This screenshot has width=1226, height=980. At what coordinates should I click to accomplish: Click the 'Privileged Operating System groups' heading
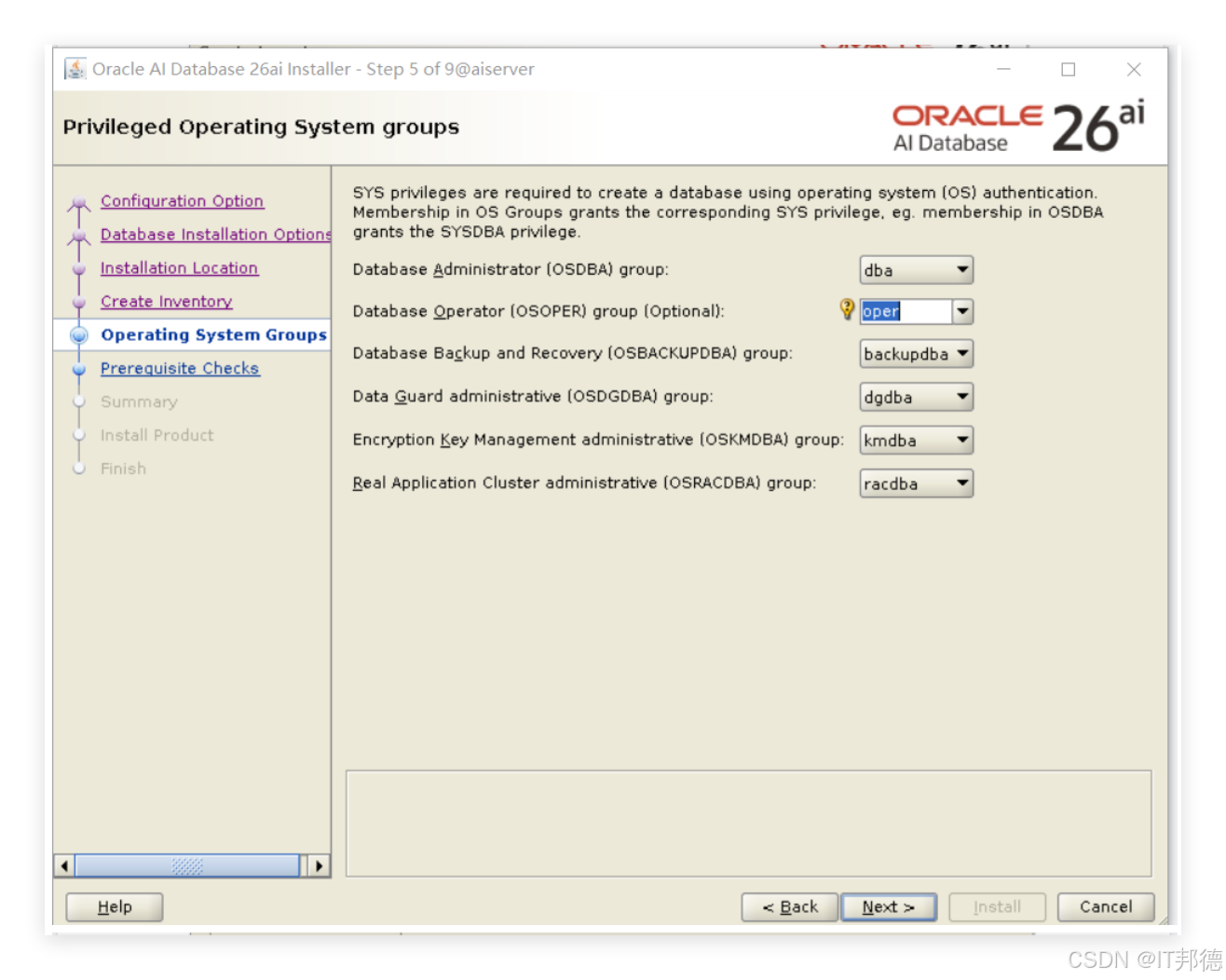coord(261,127)
